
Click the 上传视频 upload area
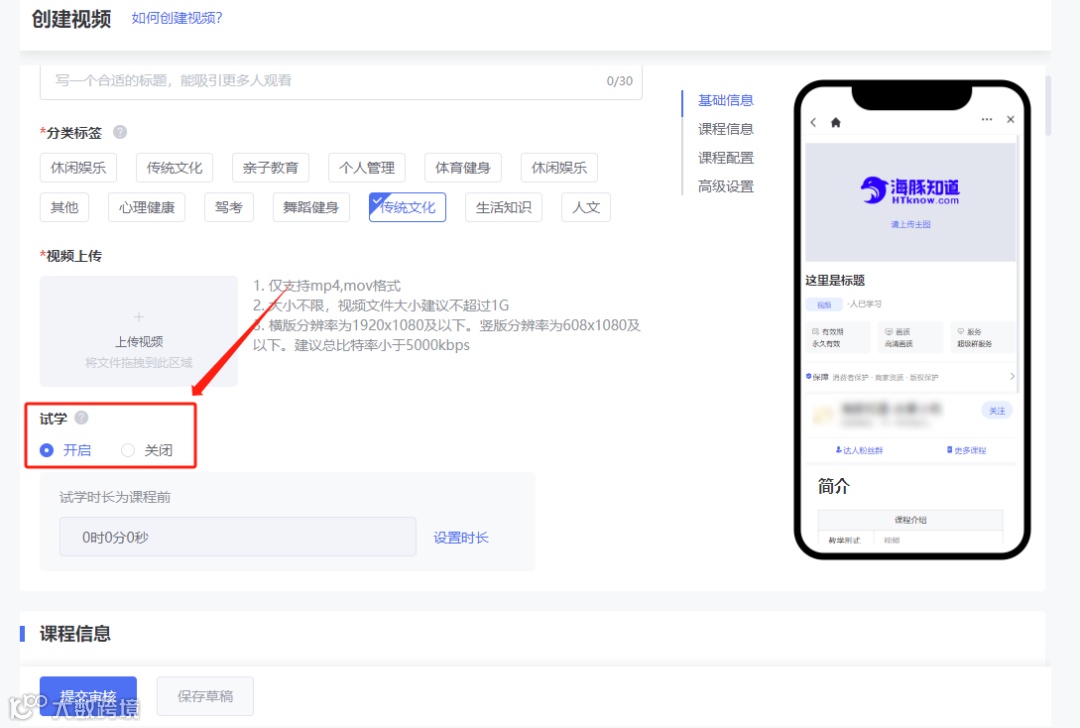(x=138, y=331)
